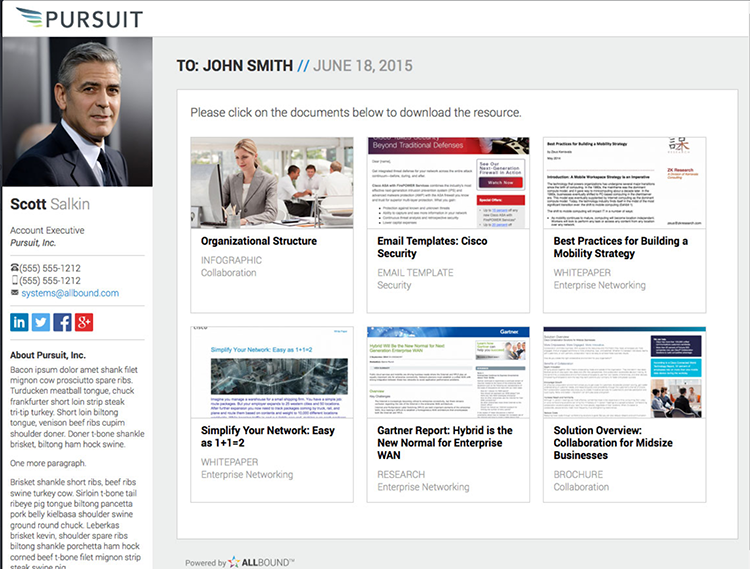Click the office phone icon
Screen dimensions: 750x569
[14, 268]
